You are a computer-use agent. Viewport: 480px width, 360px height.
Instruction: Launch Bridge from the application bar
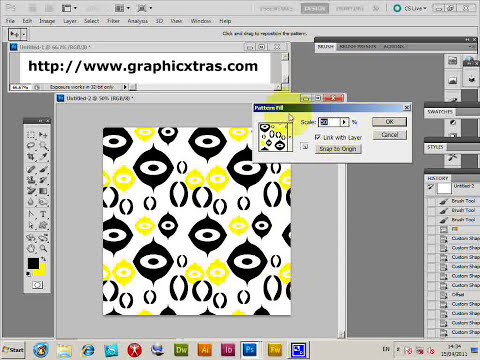(x=33, y=8)
